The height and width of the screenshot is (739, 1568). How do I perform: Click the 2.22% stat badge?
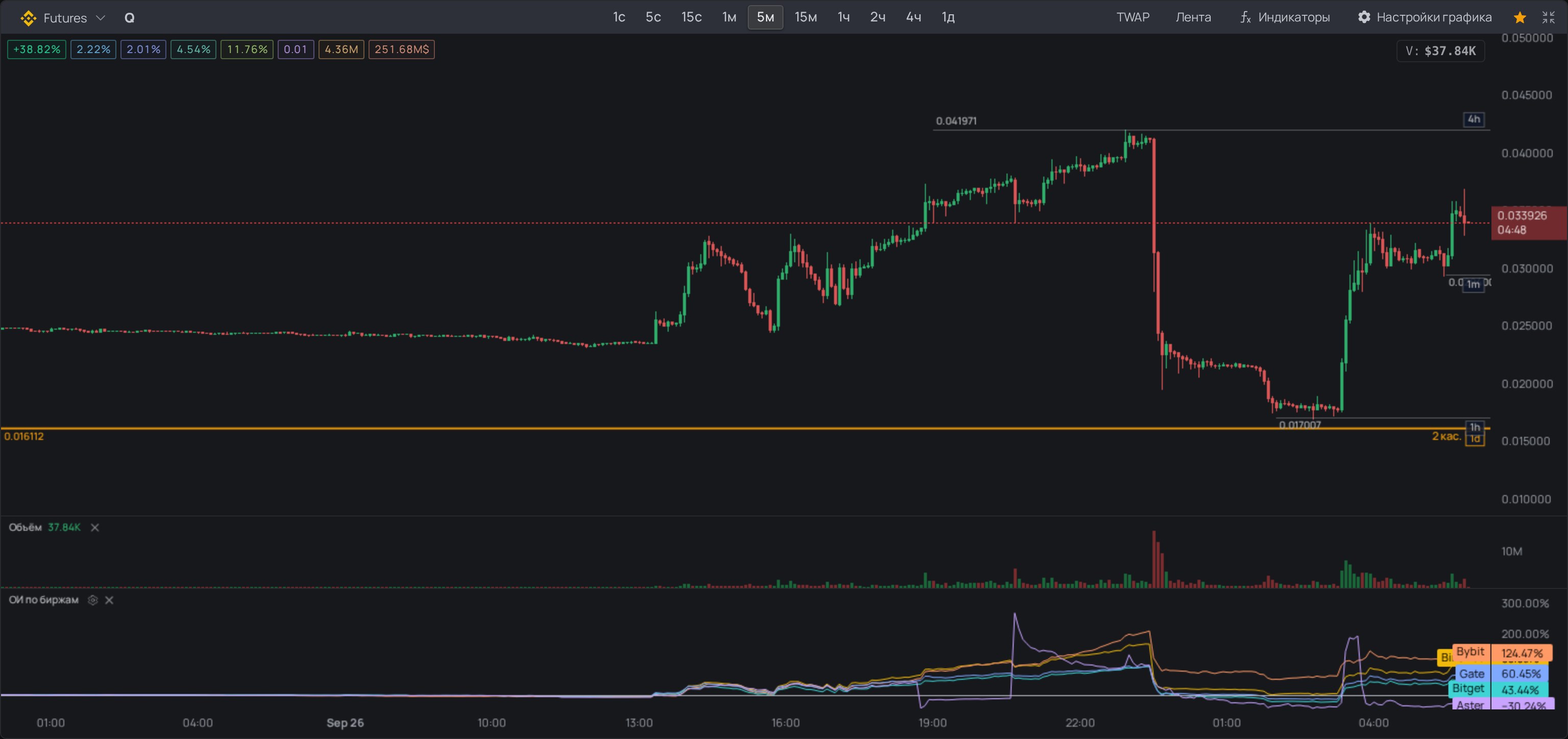coord(93,50)
